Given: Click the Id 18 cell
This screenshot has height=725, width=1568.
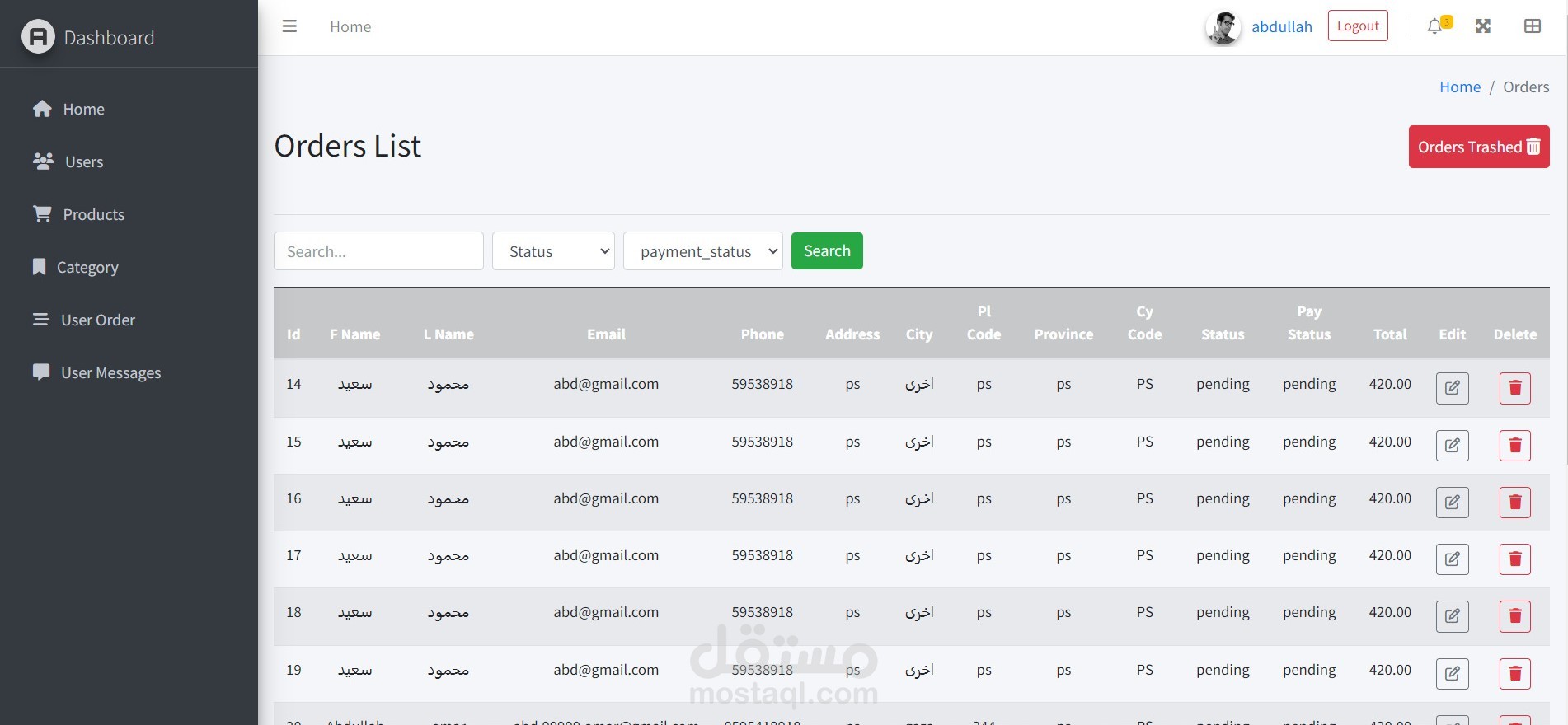Looking at the screenshot, I should point(293,612).
